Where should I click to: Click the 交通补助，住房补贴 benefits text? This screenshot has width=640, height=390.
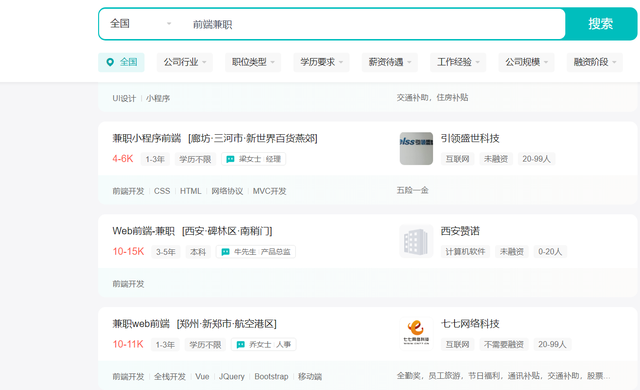pyautogui.click(x=432, y=98)
